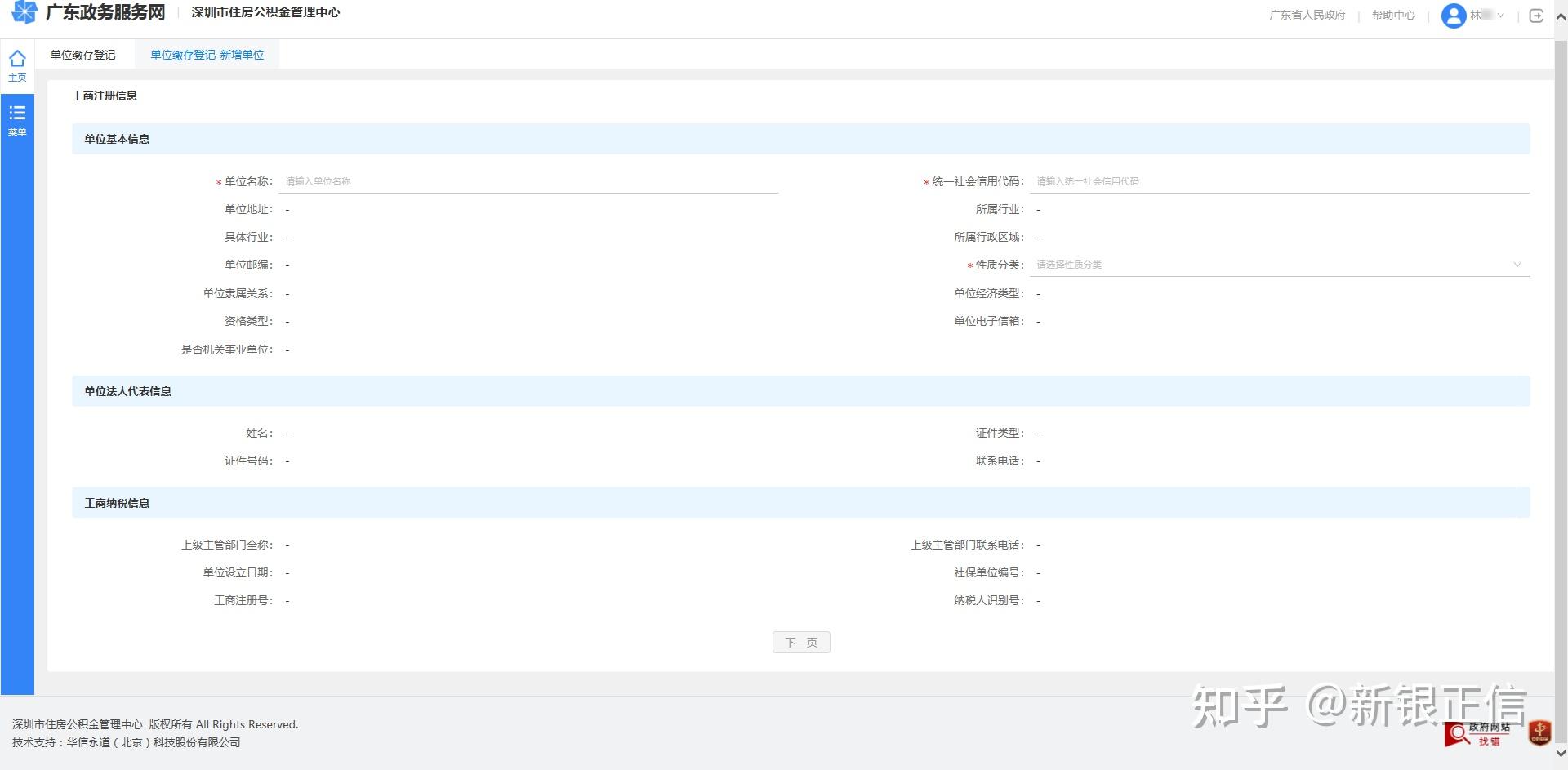Click the 联系电话 label
Viewport: 1568px width, 770px height.
(x=1000, y=461)
